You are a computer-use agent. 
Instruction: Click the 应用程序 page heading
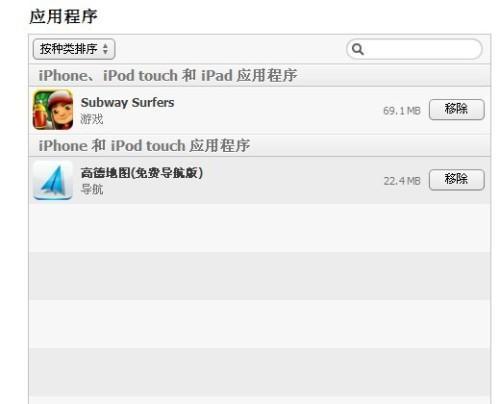[63, 16]
